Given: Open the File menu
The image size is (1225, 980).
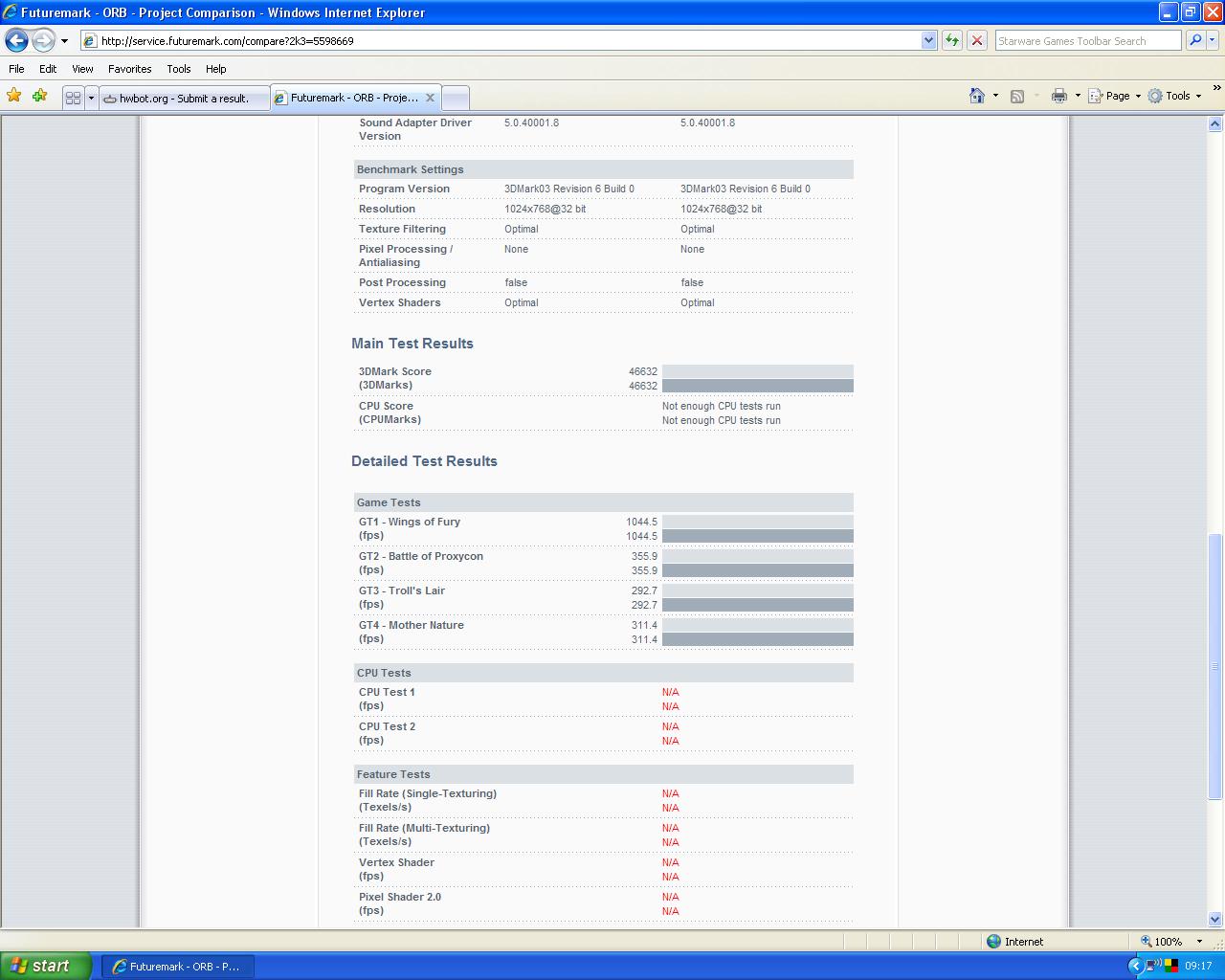Looking at the screenshot, I should pos(16,69).
